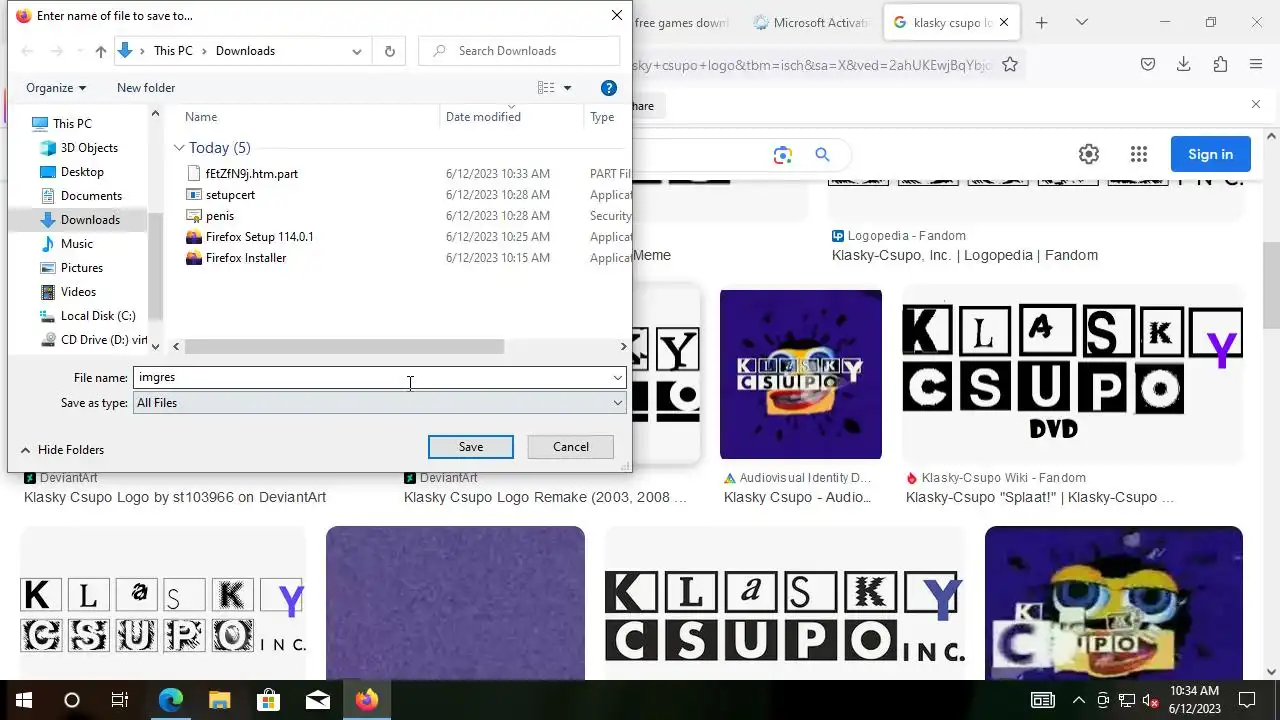Image resolution: width=1280 pixels, height=720 pixels.
Task: Open the purple Splaat face thumbnail
Action: click(x=800, y=374)
